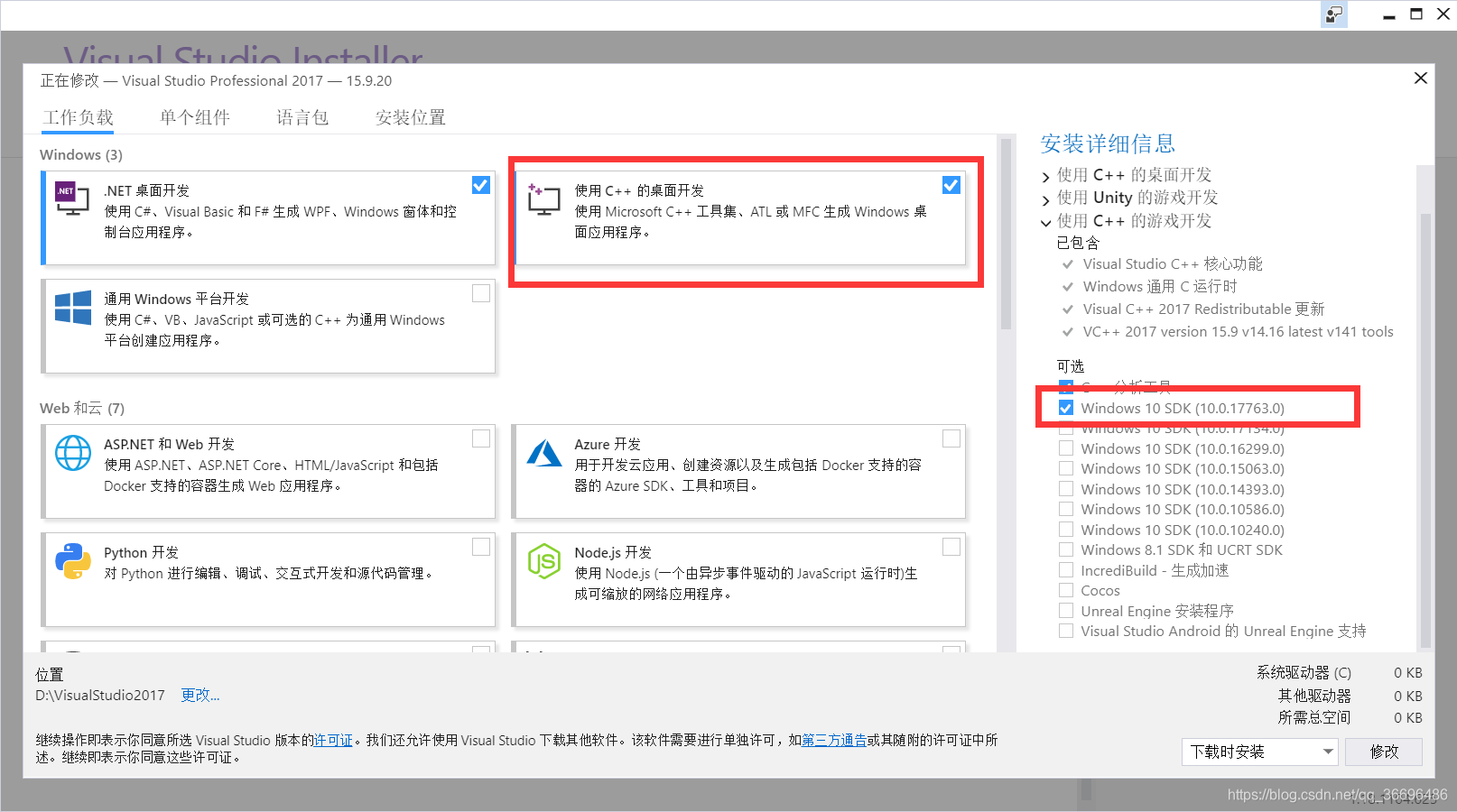This screenshot has width=1457, height=812.
Task: Check the Python 开发 workload checkbox
Action: tap(481, 547)
